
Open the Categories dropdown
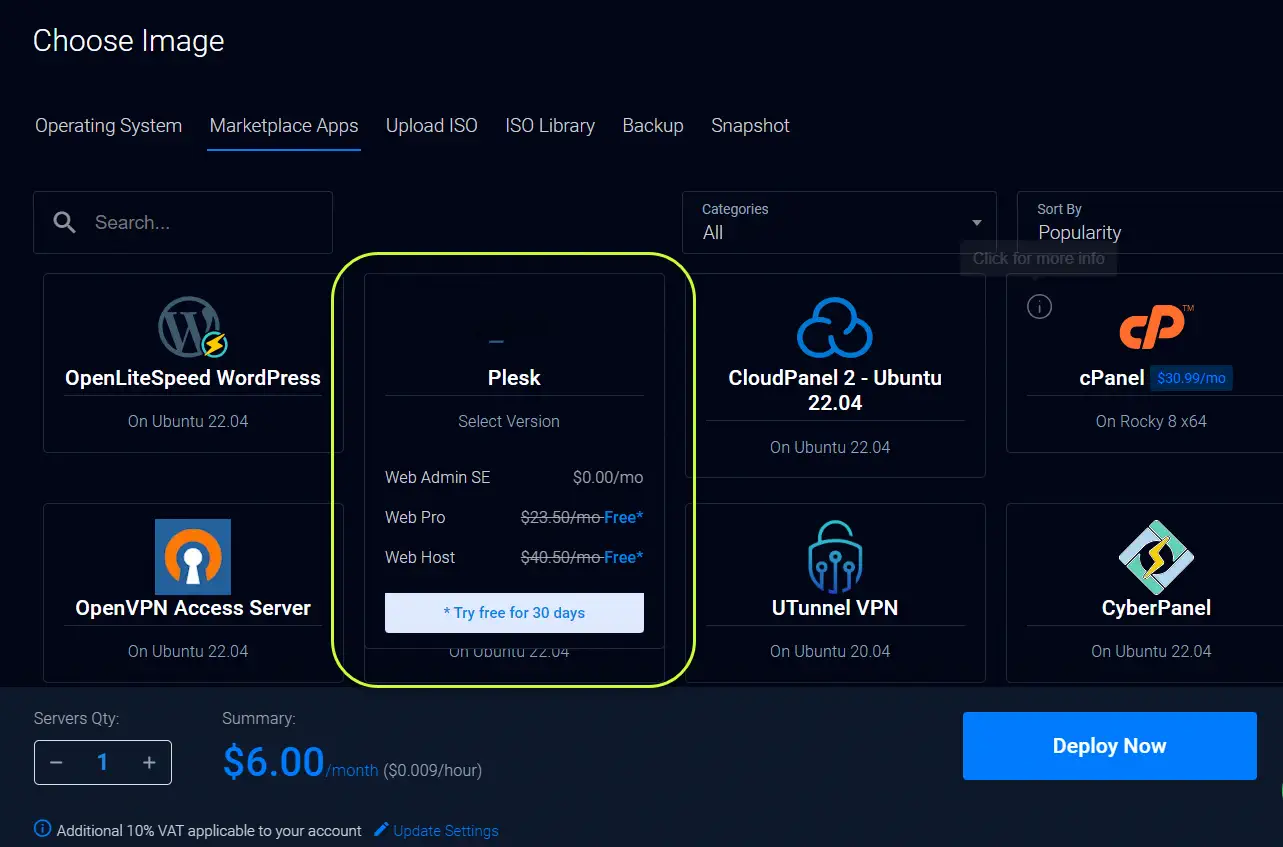[x=839, y=222]
